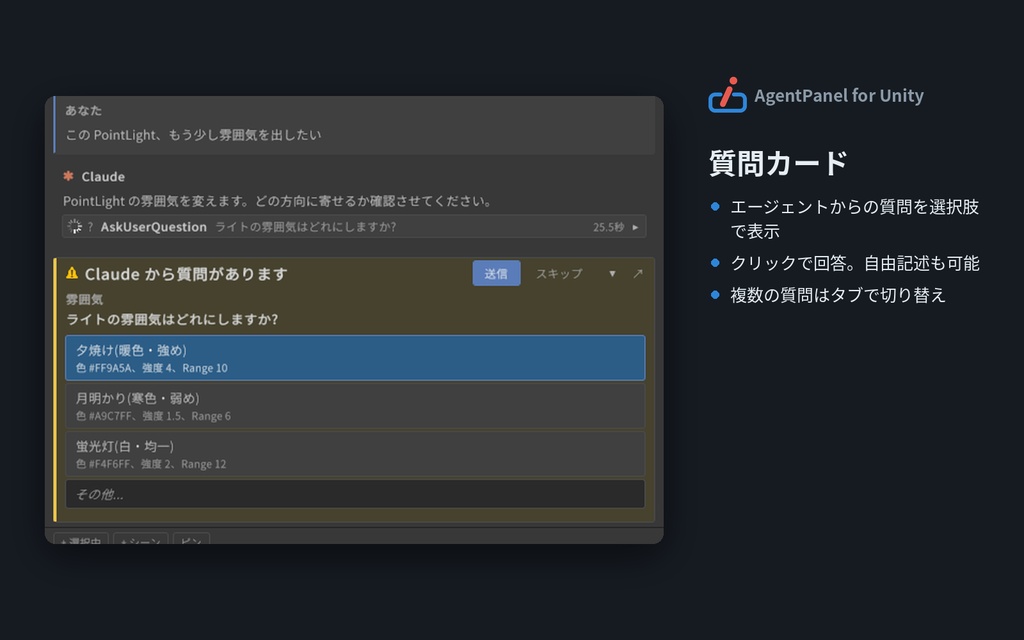The height and width of the screenshot is (640, 1024).
Task: Click the その他... free text field
Action: (355, 494)
